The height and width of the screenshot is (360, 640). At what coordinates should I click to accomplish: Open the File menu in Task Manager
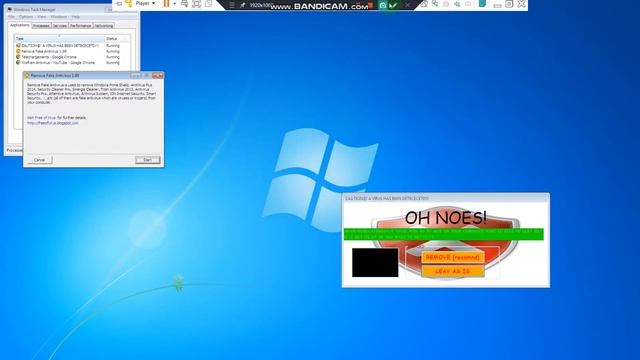pyautogui.click(x=11, y=17)
